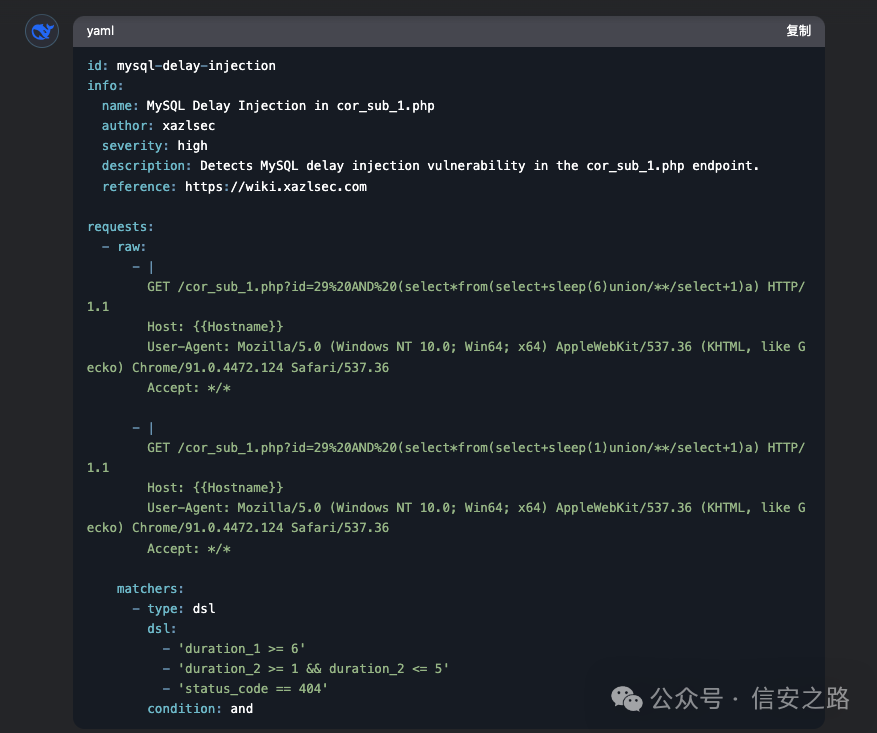877x733 pixels.
Task: Click the GET request containing sleep(6)
Action: [x=446, y=296]
